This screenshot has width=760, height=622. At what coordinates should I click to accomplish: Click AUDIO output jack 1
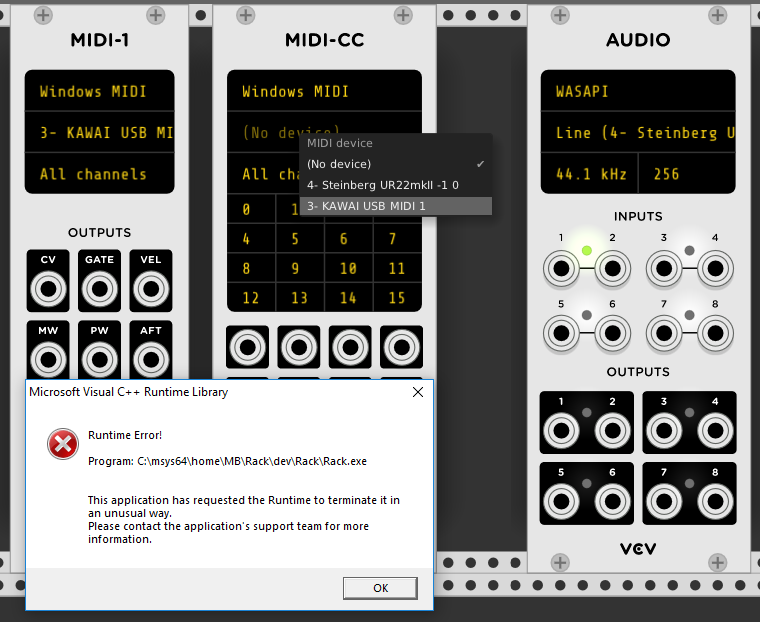[561, 431]
